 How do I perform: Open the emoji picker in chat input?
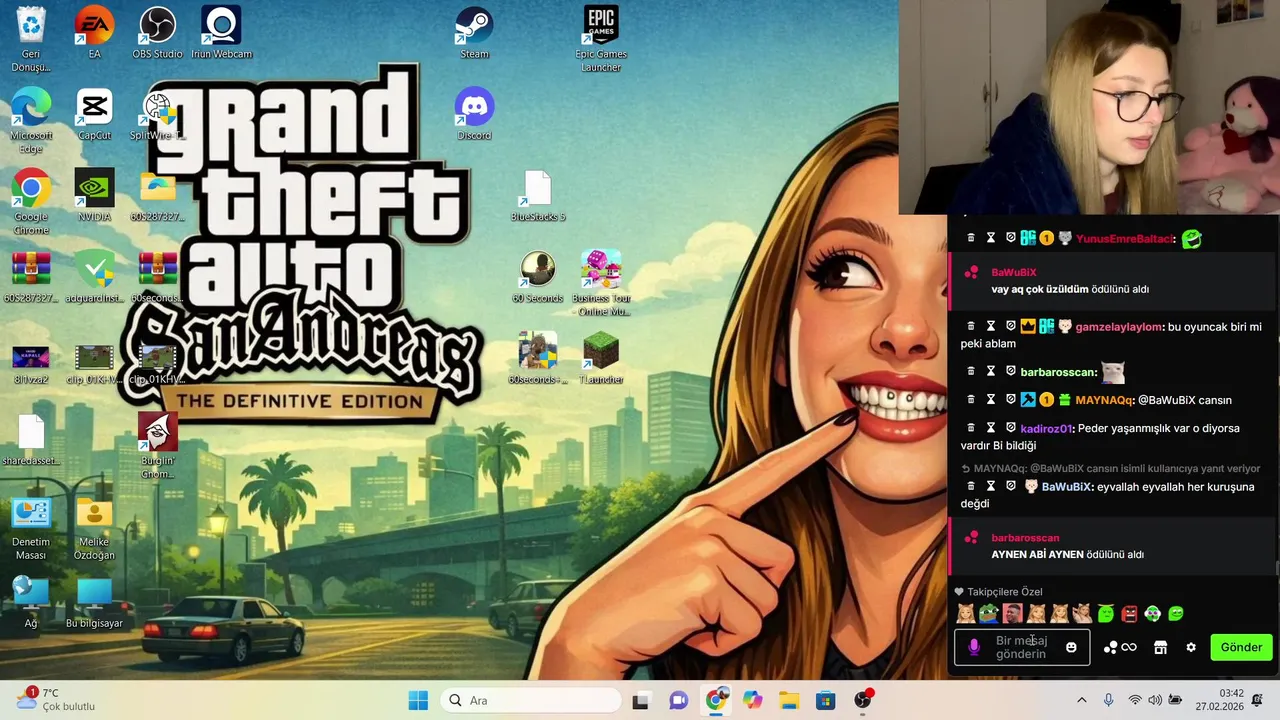[1071, 647]
